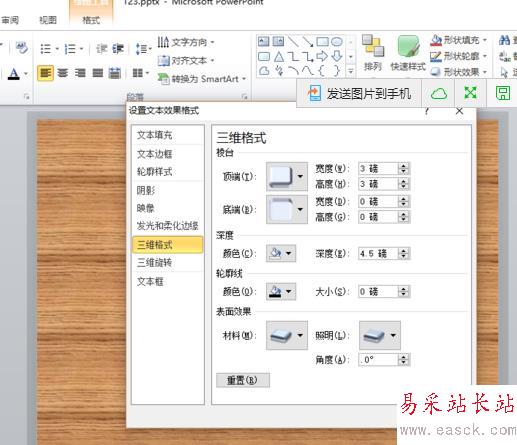Click the 重置 reset button
Image resolution: width=517 pixels, height=445 pixels.
pos(243,380)
